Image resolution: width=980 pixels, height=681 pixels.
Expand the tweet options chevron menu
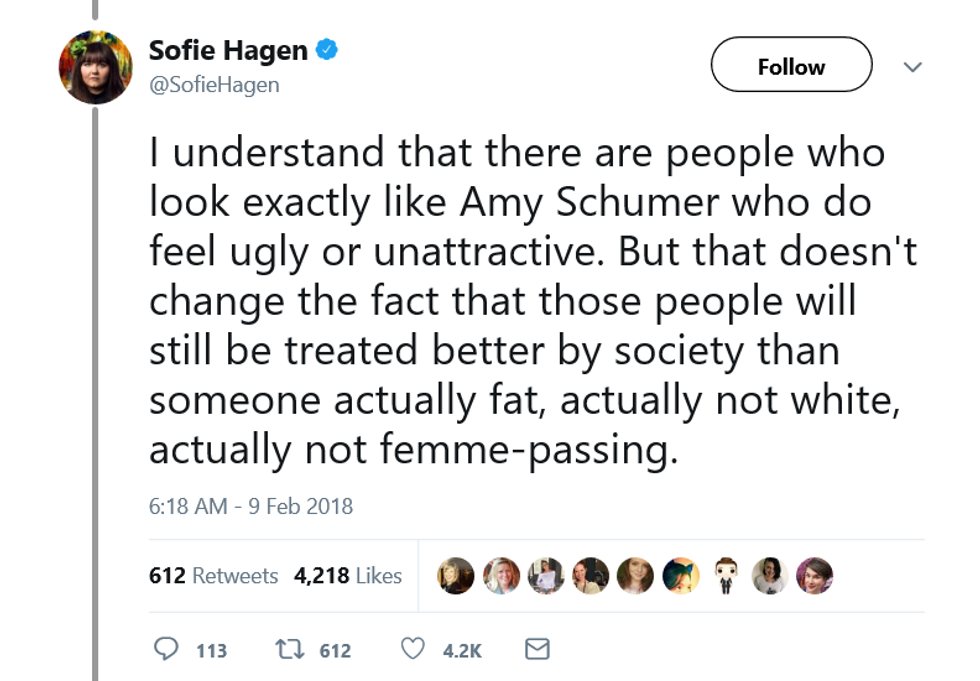tap(911, 67)
